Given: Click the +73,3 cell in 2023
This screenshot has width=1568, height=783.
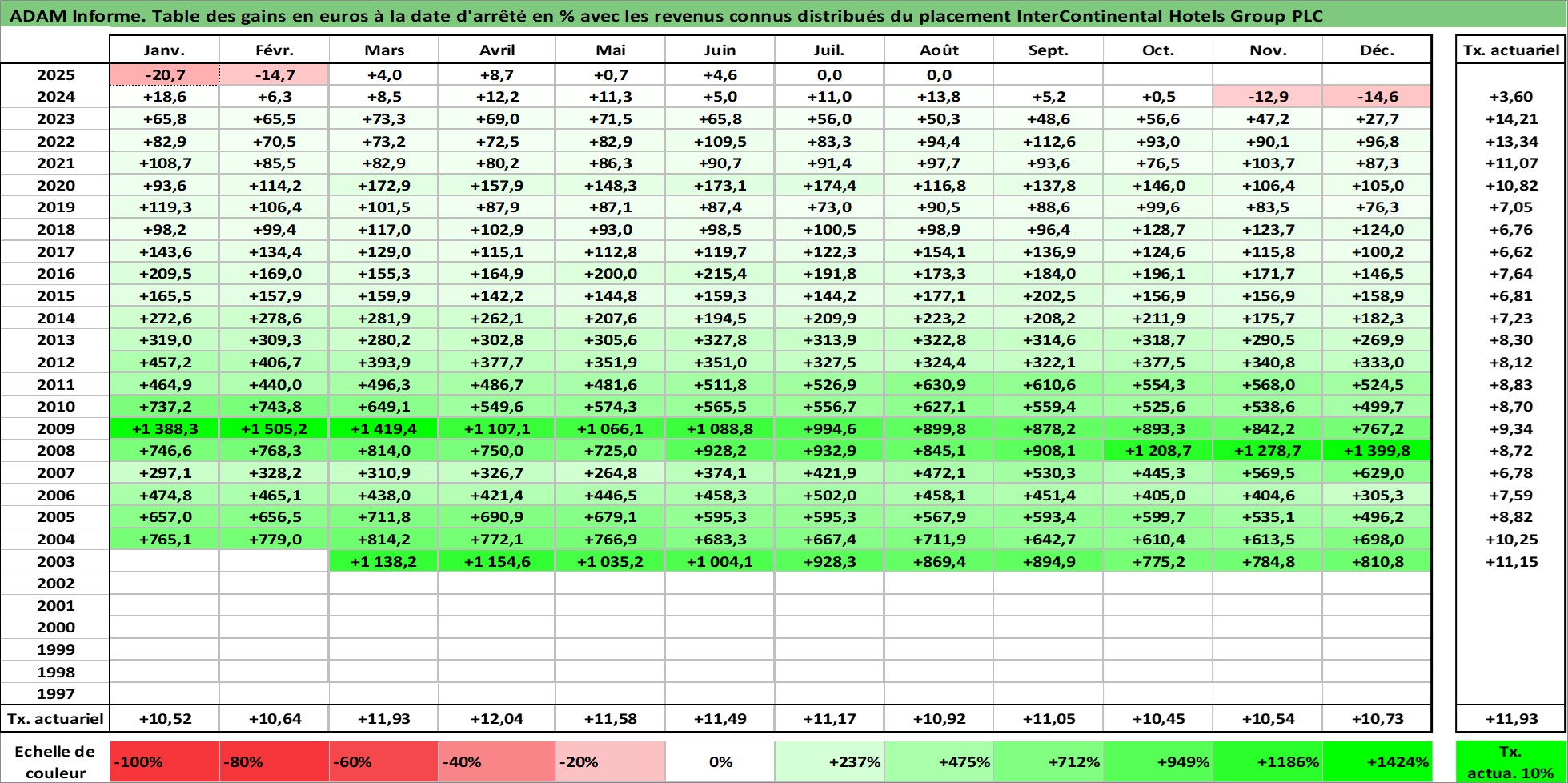Looking at the screenshot, I should [x=383, y=119].
